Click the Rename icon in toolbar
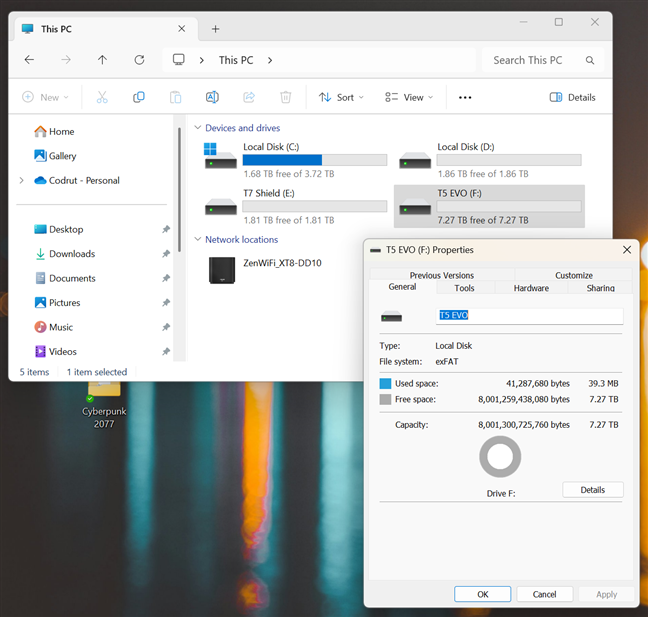648x617 pixels. point(212,97)
